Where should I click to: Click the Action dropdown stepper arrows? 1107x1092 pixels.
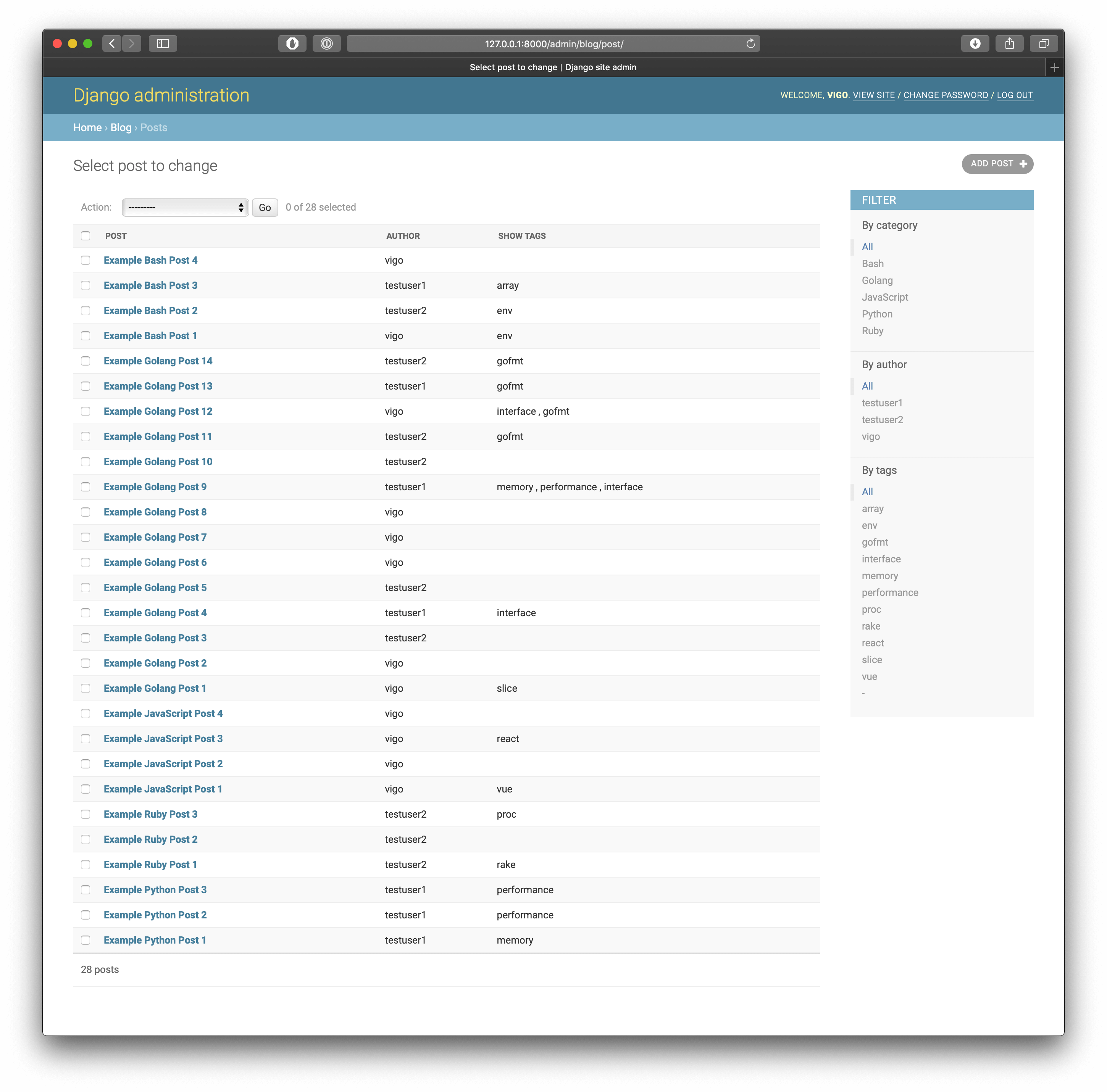point(240,207)
